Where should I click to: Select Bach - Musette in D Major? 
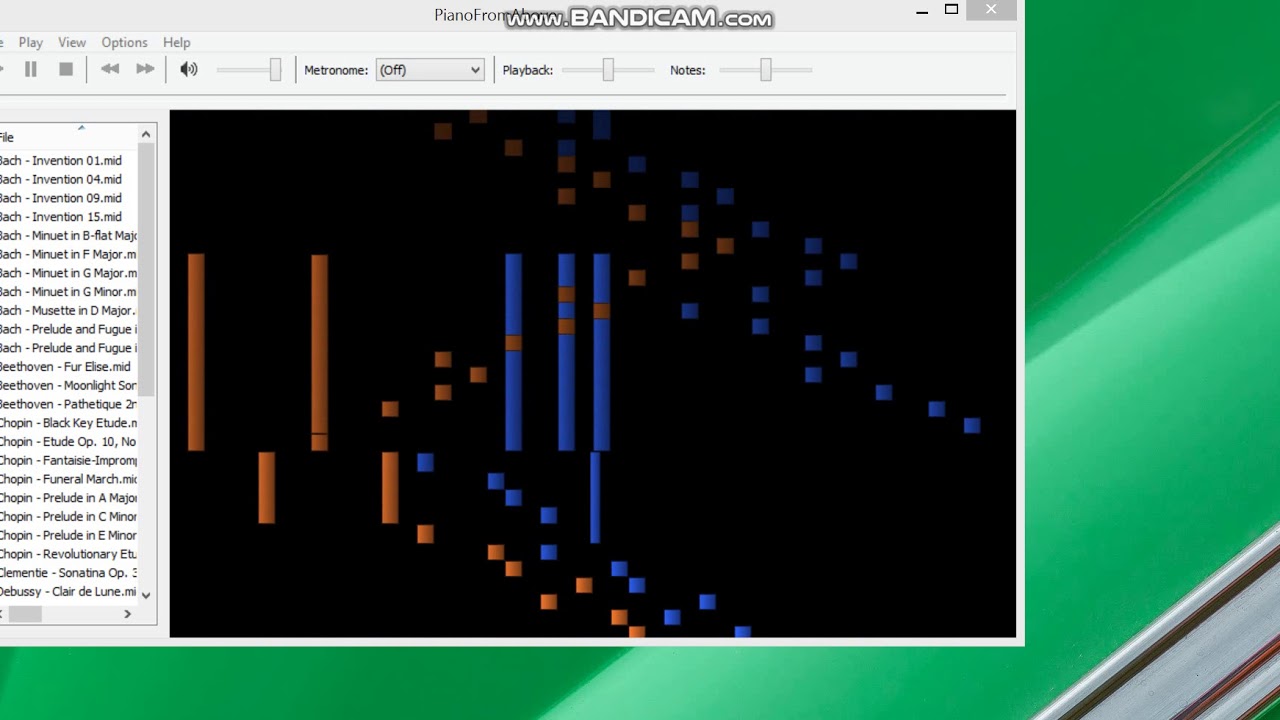point(68,310)
